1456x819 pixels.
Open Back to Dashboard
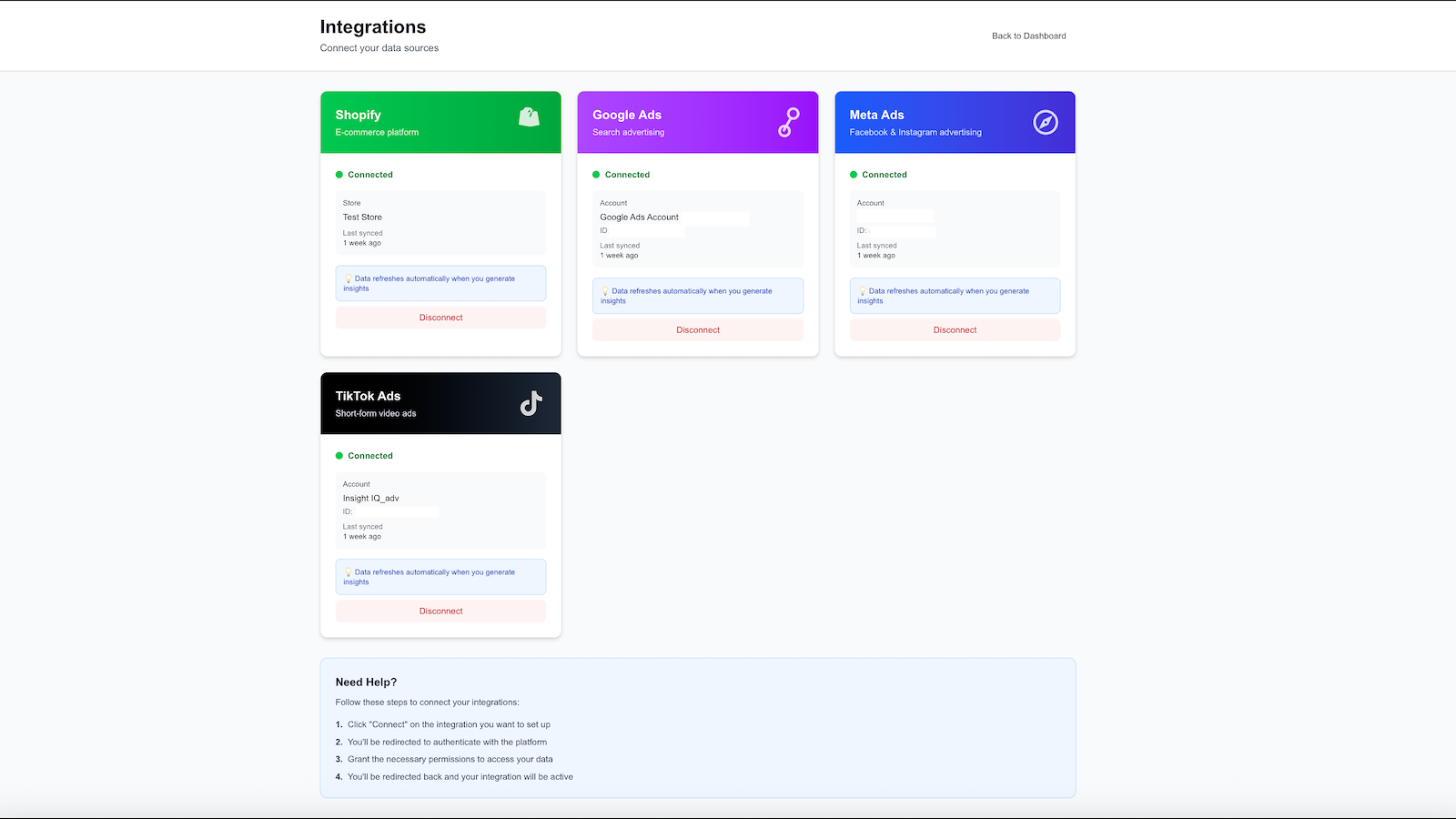1028,36
